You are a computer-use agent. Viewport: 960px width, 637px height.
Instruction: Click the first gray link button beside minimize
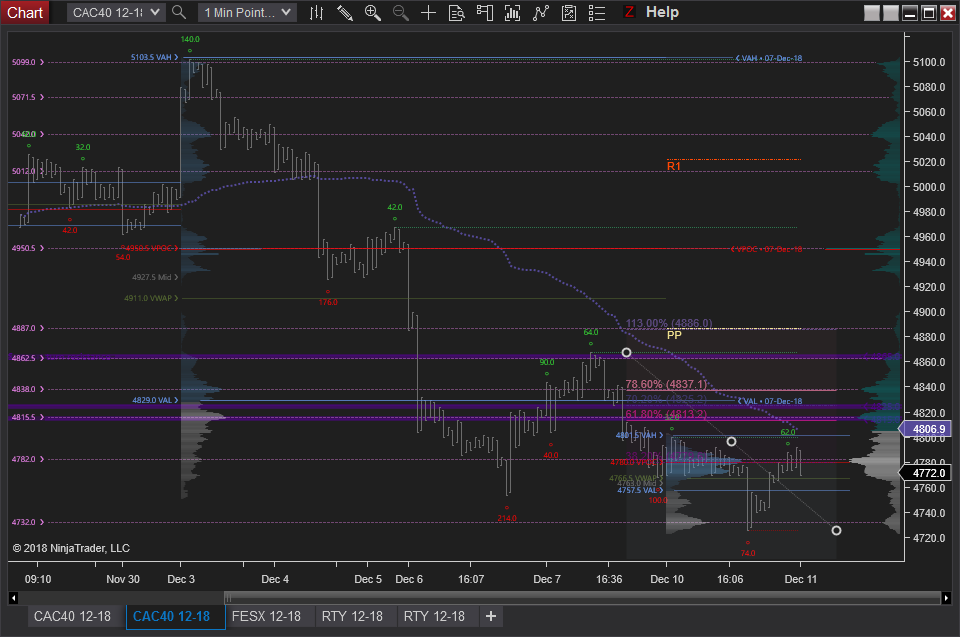872,12
